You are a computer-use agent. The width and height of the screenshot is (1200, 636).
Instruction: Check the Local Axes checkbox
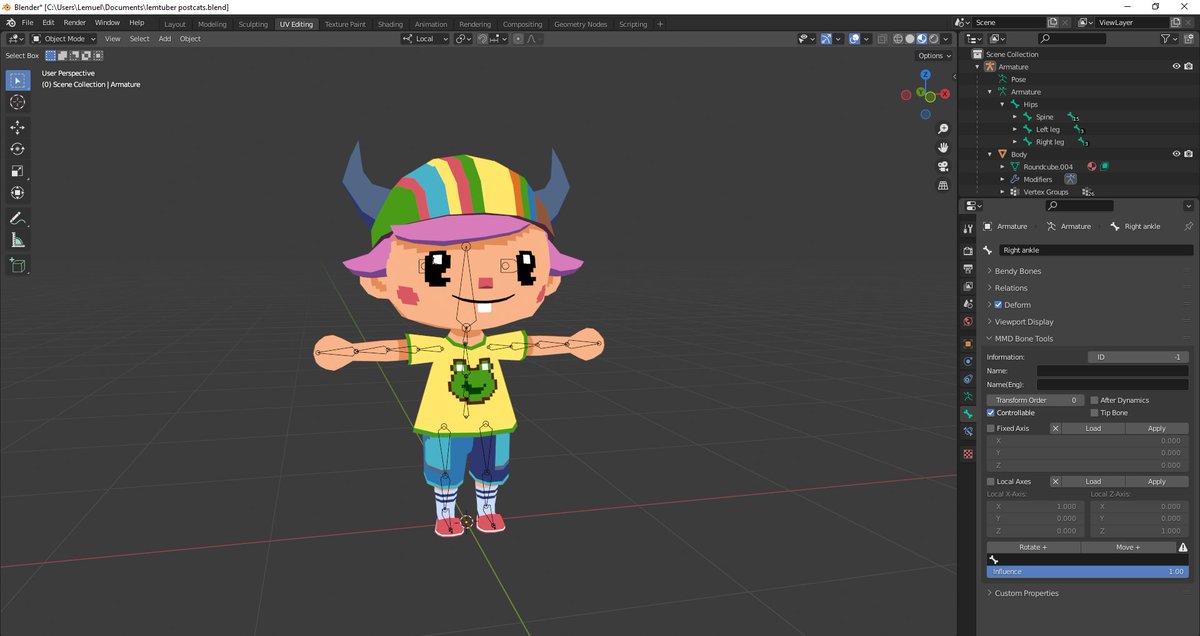coord(991,482)
